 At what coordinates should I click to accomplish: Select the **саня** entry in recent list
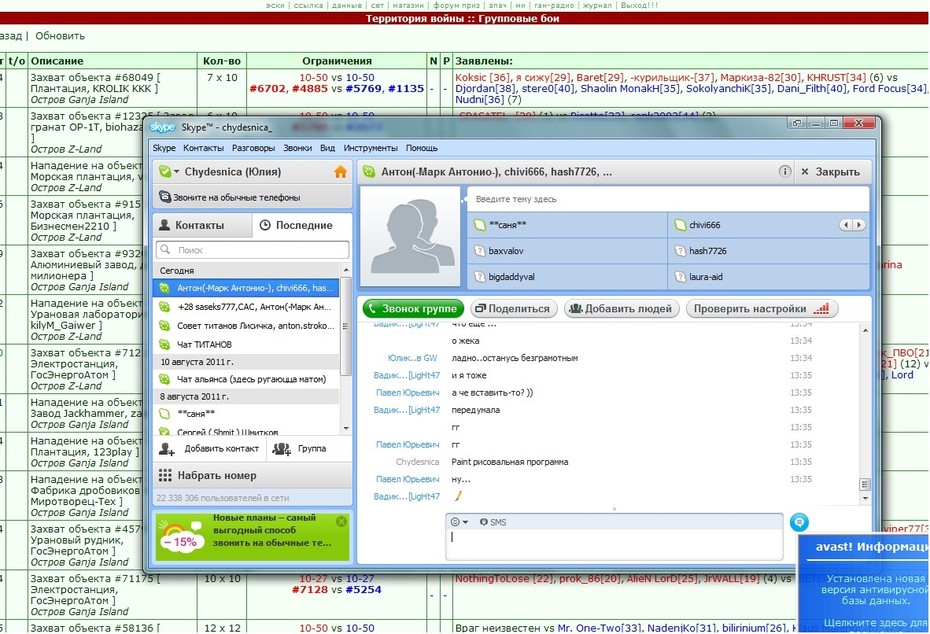tap(246, 413)
